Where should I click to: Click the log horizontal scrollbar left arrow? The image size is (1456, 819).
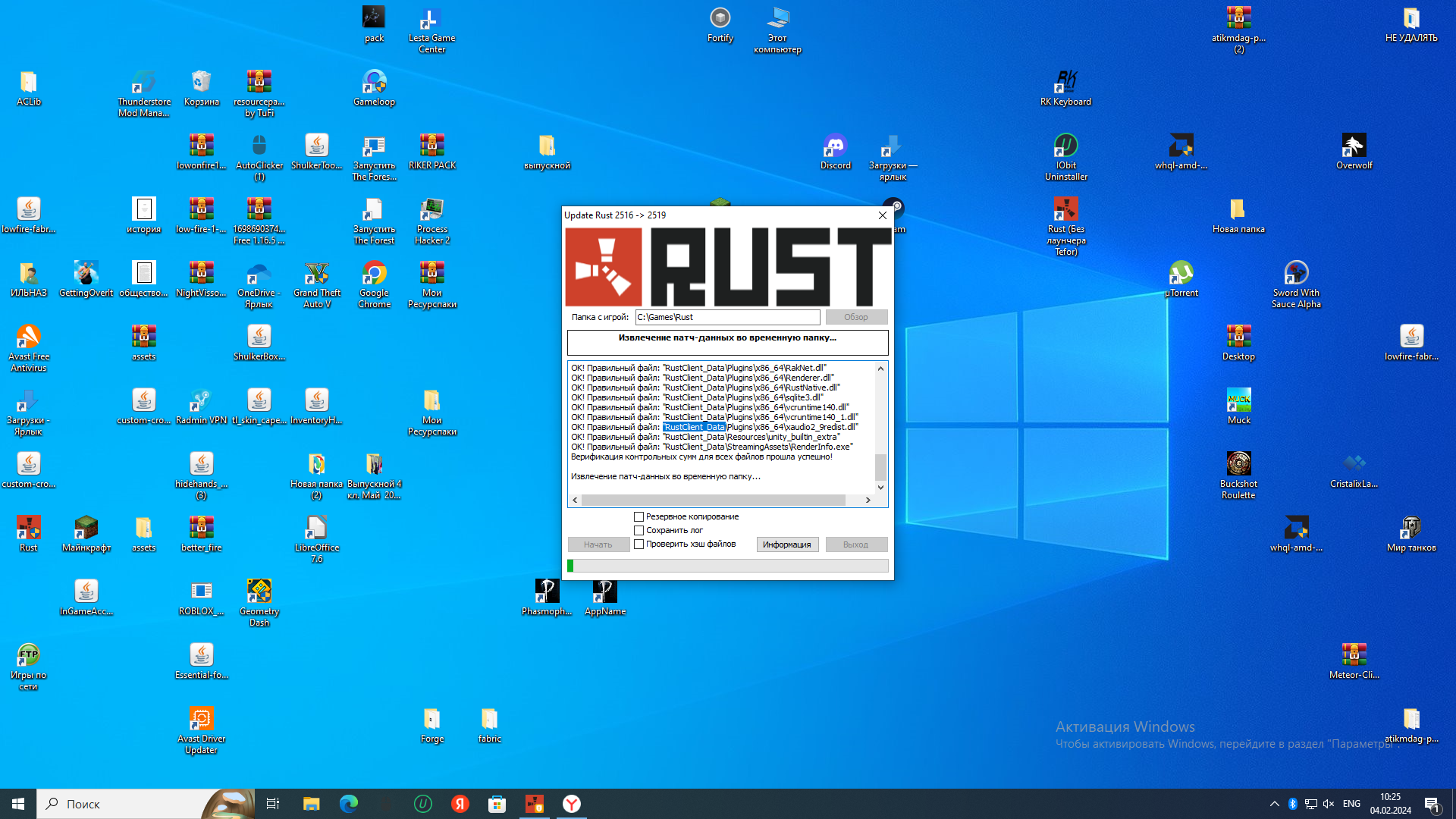[x=576, y=500]
